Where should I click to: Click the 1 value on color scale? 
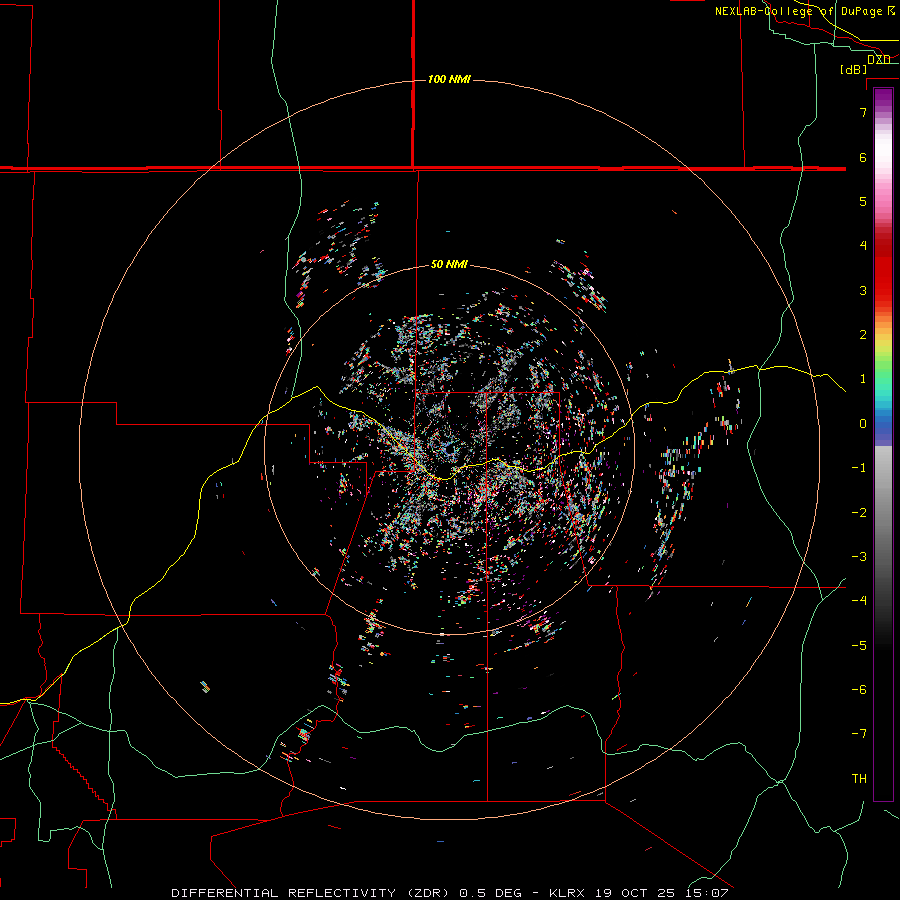863,379
